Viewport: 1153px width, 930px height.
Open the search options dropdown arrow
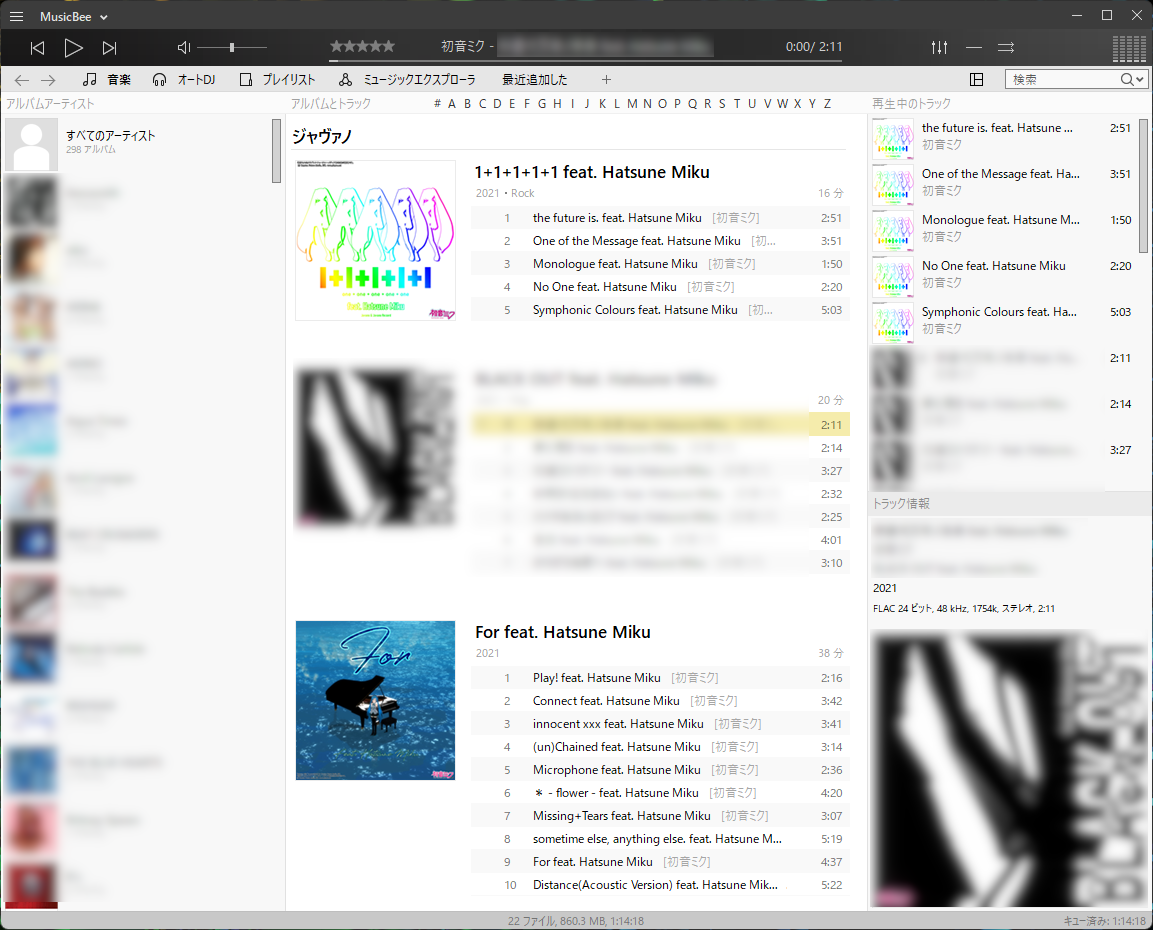coord(1140,79)
